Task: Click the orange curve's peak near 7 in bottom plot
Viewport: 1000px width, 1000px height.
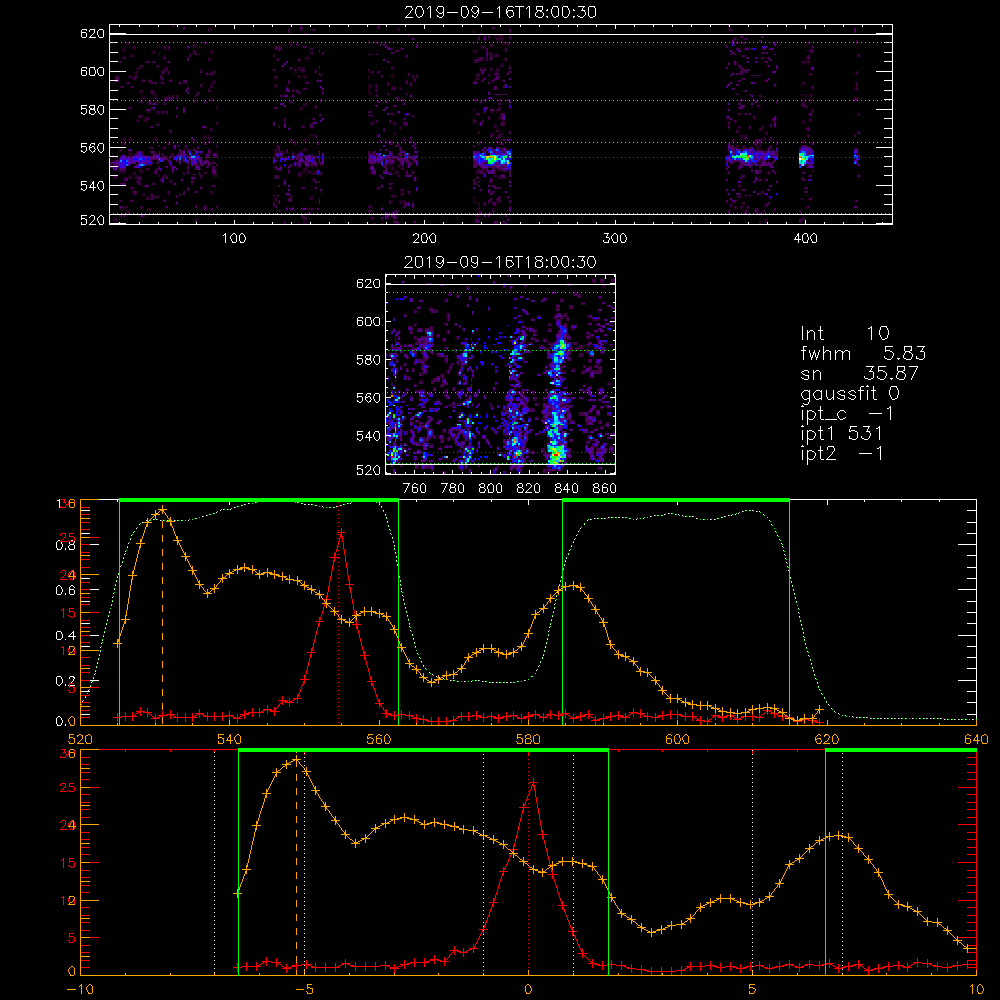Action: 839,835
